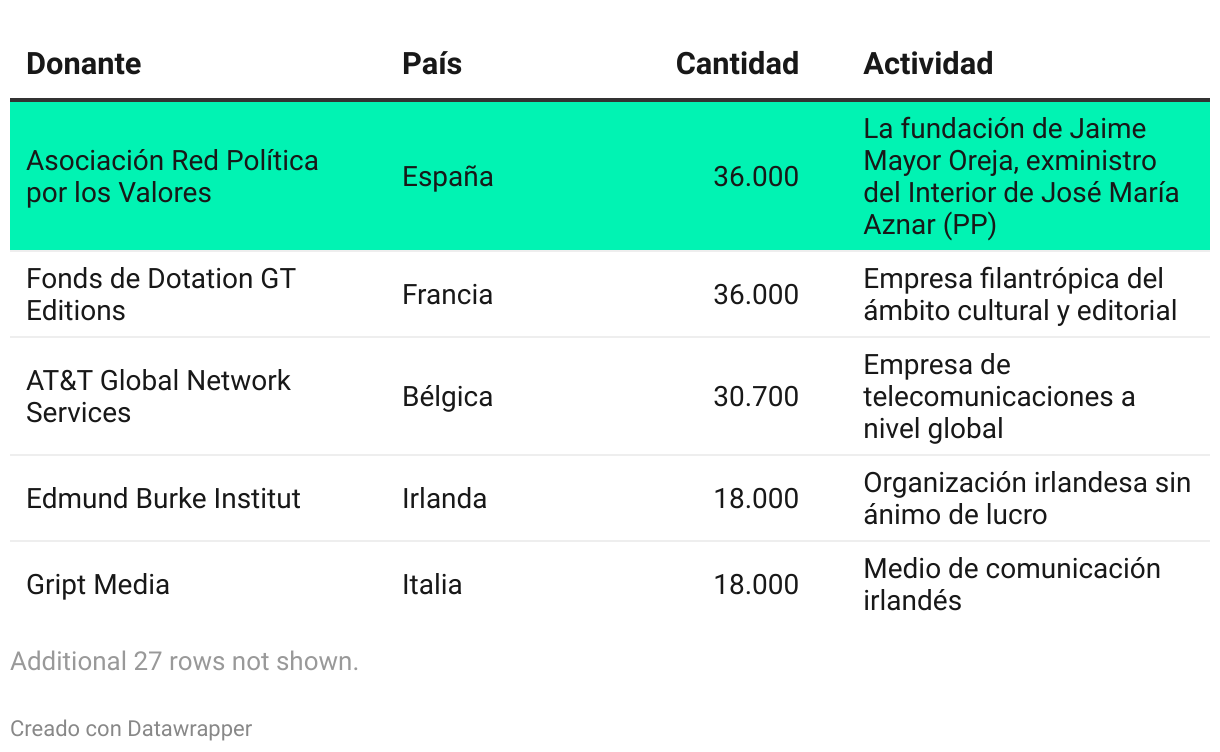
Task: Click the Additional 27 rows not shown note
Action: [x=184, y=661]
